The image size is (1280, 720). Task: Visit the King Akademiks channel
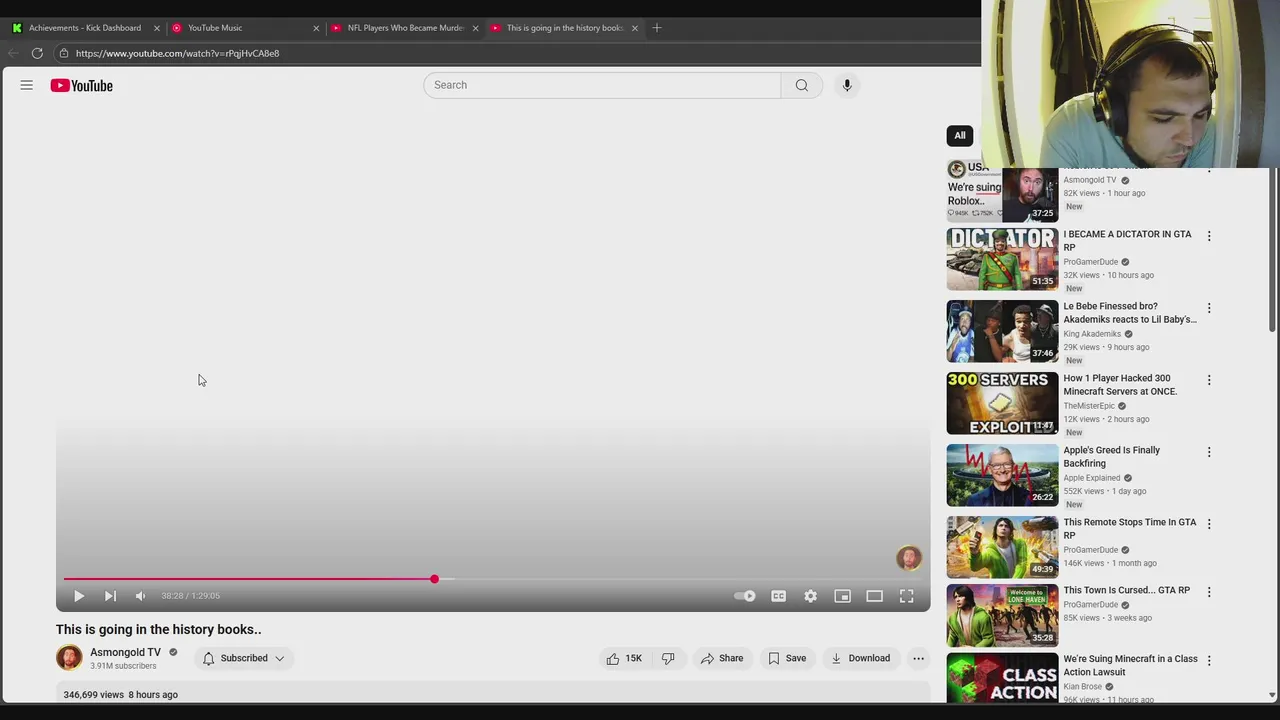(1092, 334)
